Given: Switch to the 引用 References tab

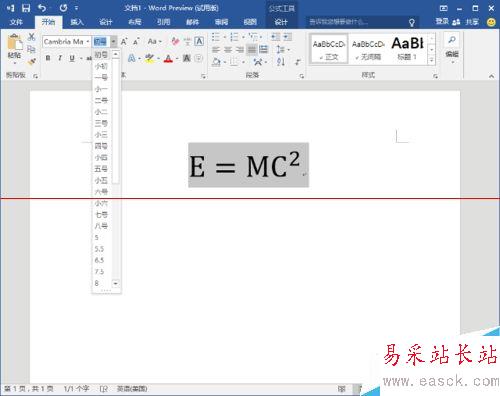Looking at the screenshot, I should [163, 22].
